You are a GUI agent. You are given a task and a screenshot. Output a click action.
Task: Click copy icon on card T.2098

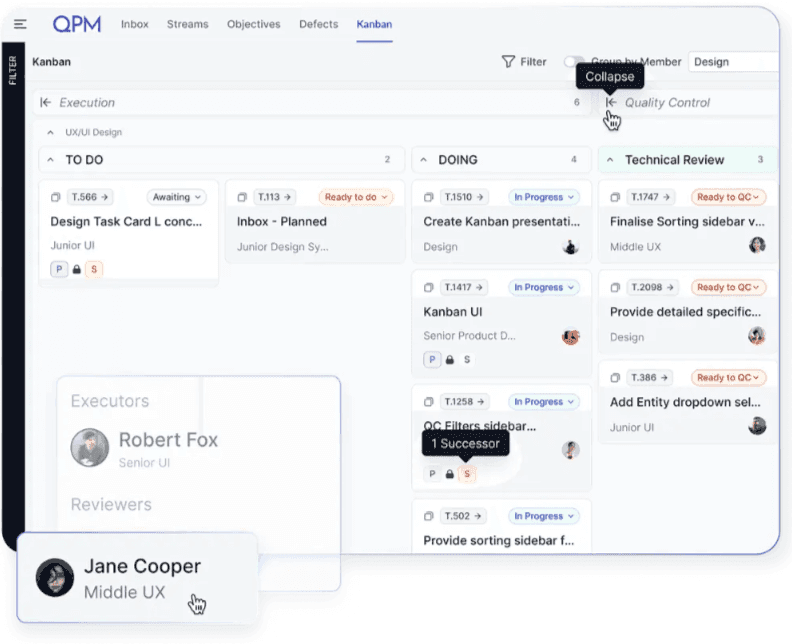pyautogui.click(x=615, y=287)
